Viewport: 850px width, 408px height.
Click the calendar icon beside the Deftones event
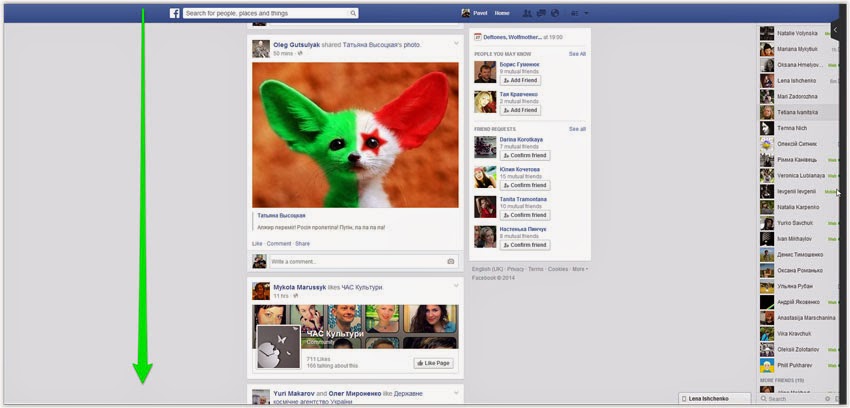coord(478,37)
